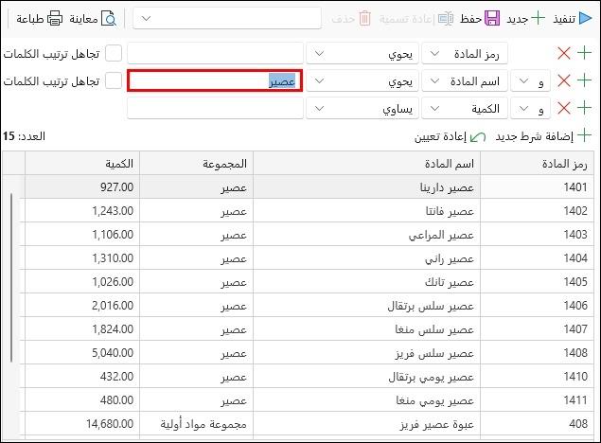Open the يحوي operator dropdown in the اسم المادة row
The width and height of the screenshot is (601, 443).
[x=362, y=81]
